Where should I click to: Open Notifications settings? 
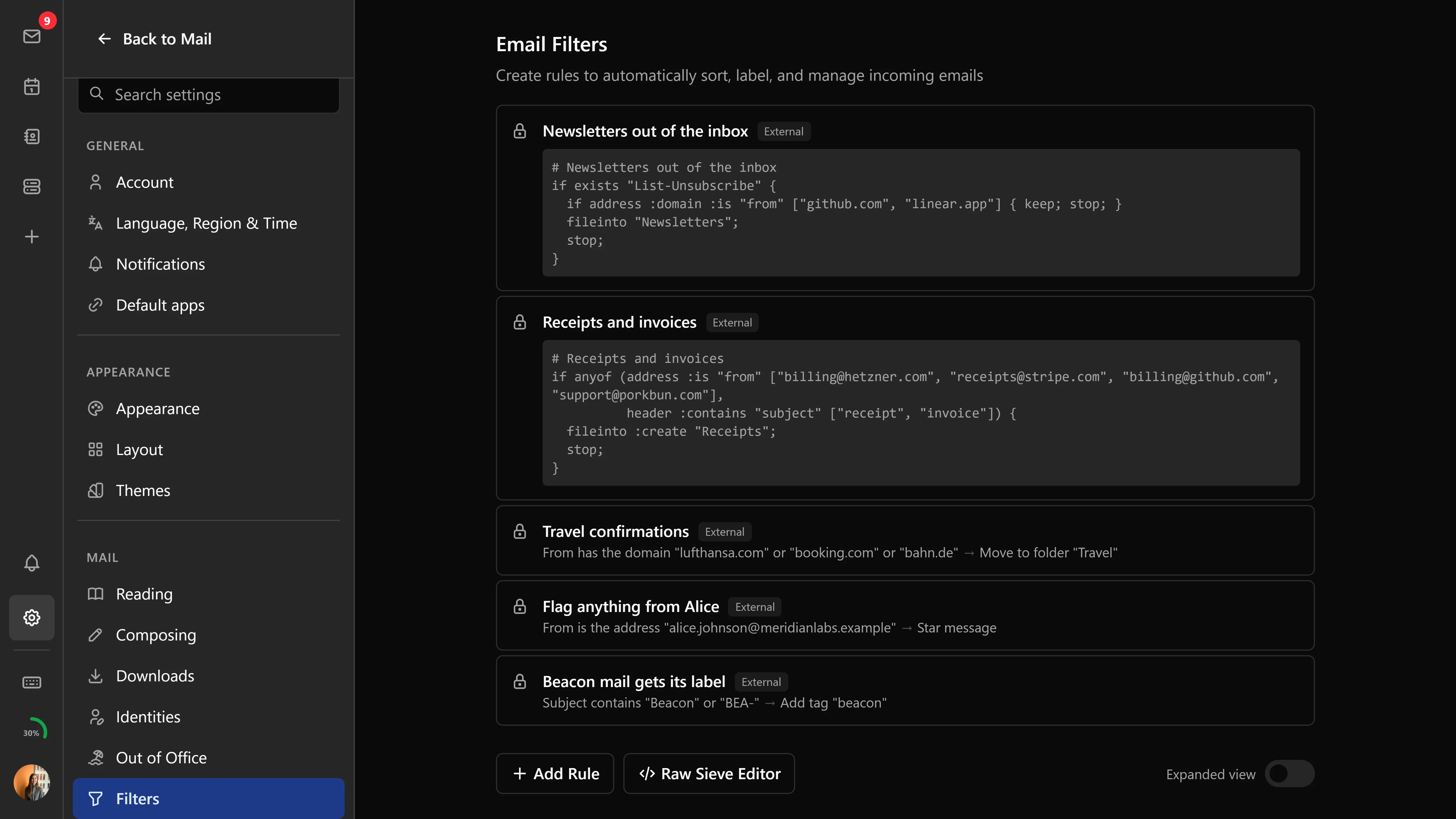click(x=208, y=264)
